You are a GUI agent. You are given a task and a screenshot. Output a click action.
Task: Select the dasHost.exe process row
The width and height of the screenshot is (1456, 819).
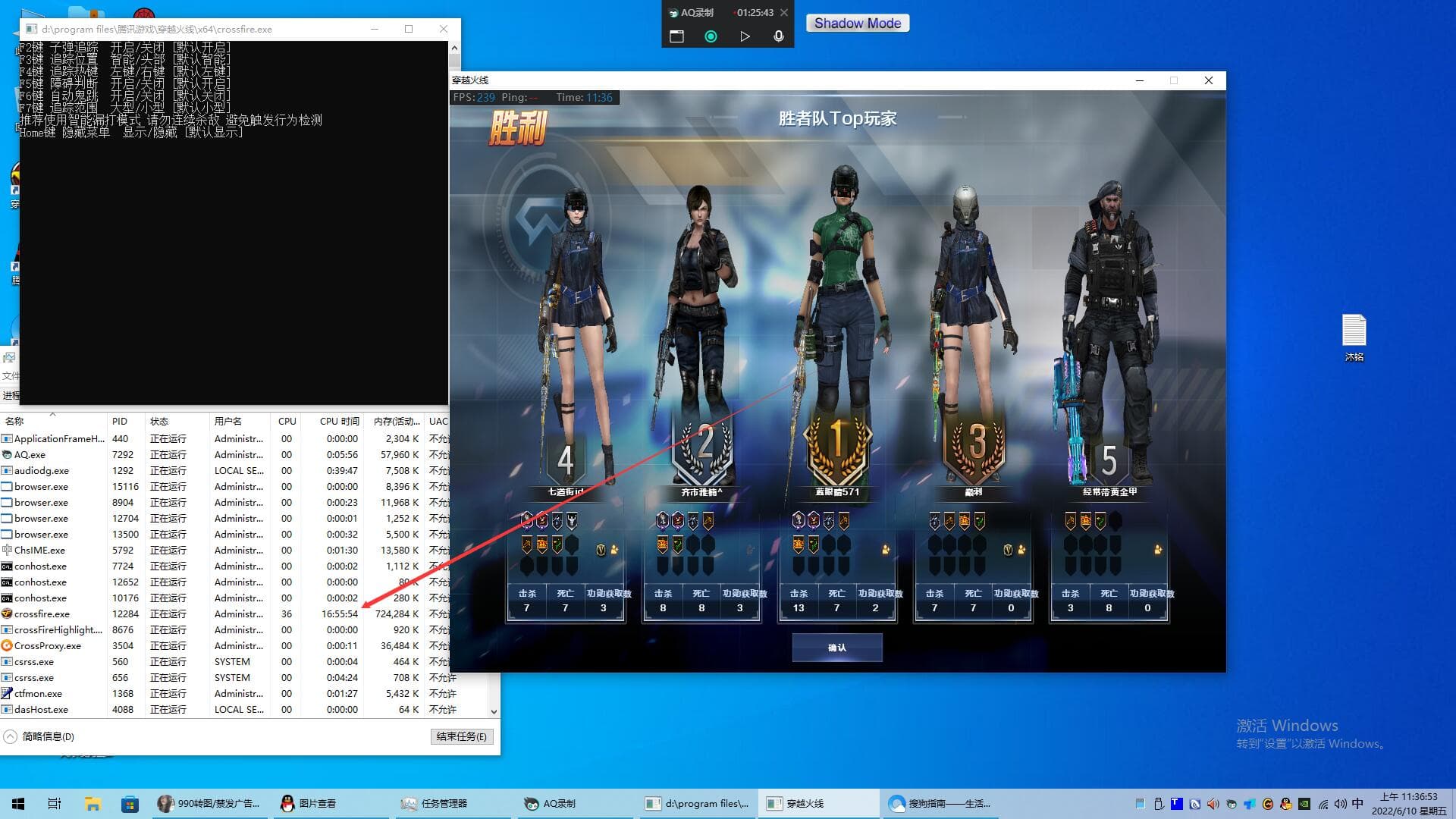pos(246,709)
